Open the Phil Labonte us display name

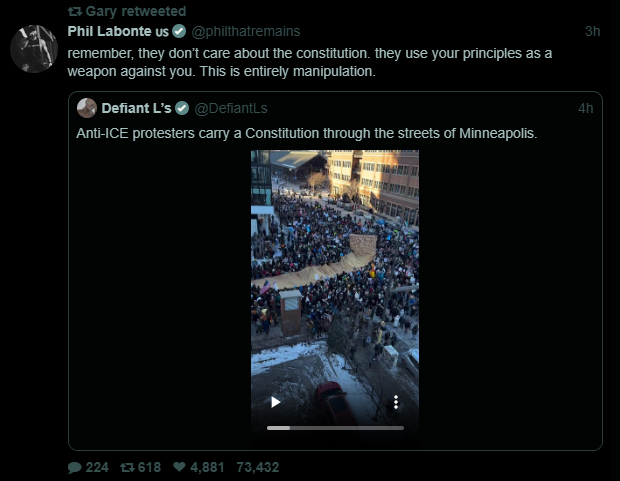click(x=118, y=31)
